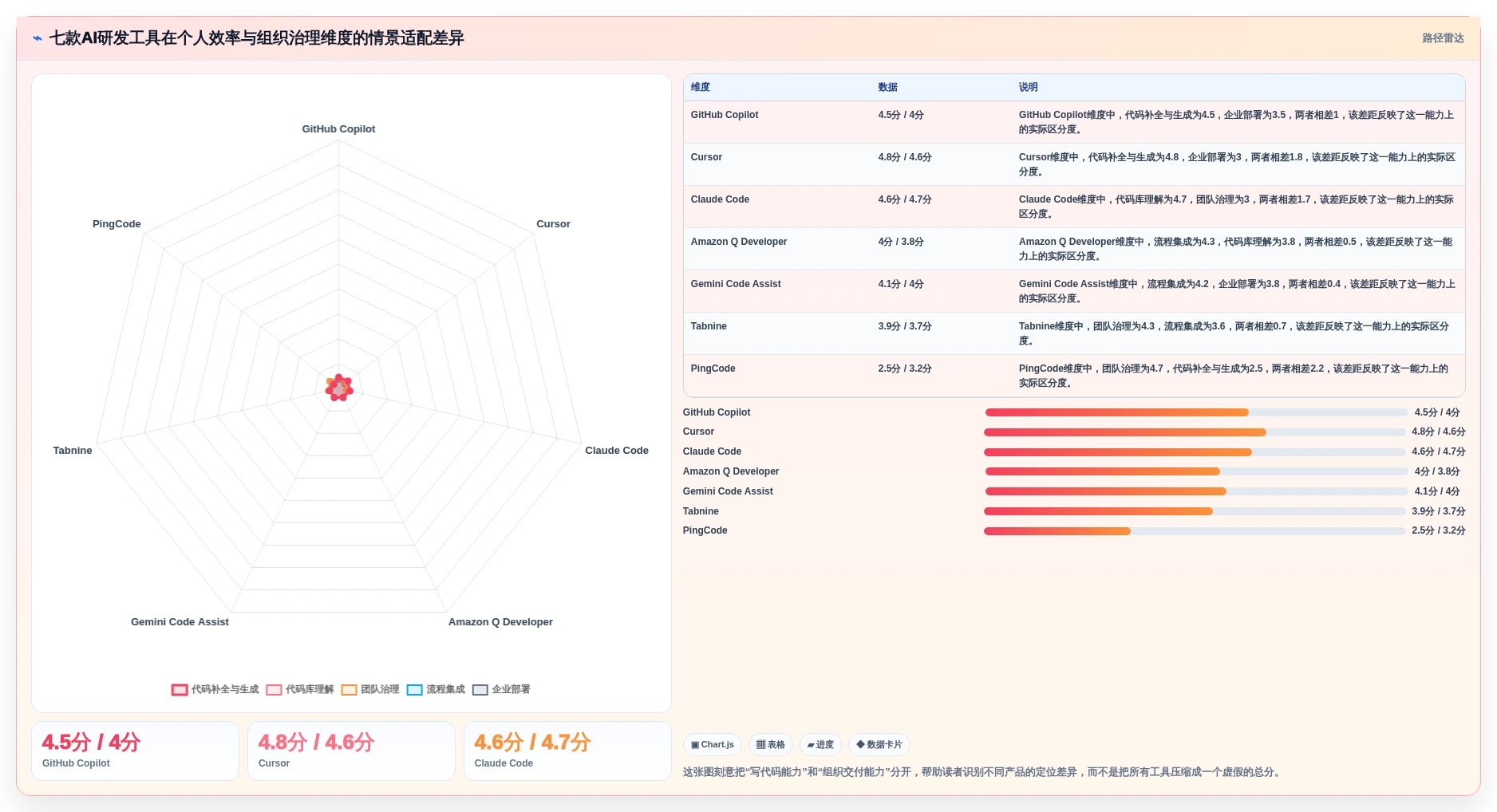Image resolution: width=1497 pixels, height=812 pixels.
Task: Click Gemini Code Assist table row name
Action: (x=736, y=284)
